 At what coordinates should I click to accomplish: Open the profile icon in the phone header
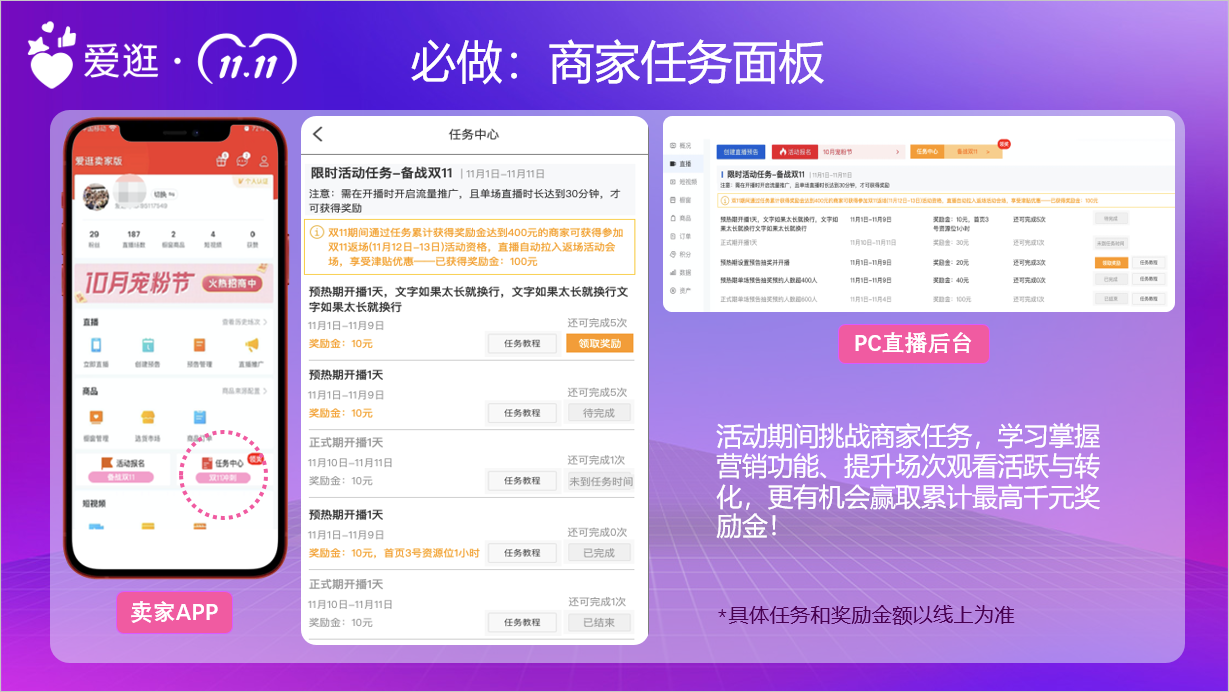tap(264, 161)
